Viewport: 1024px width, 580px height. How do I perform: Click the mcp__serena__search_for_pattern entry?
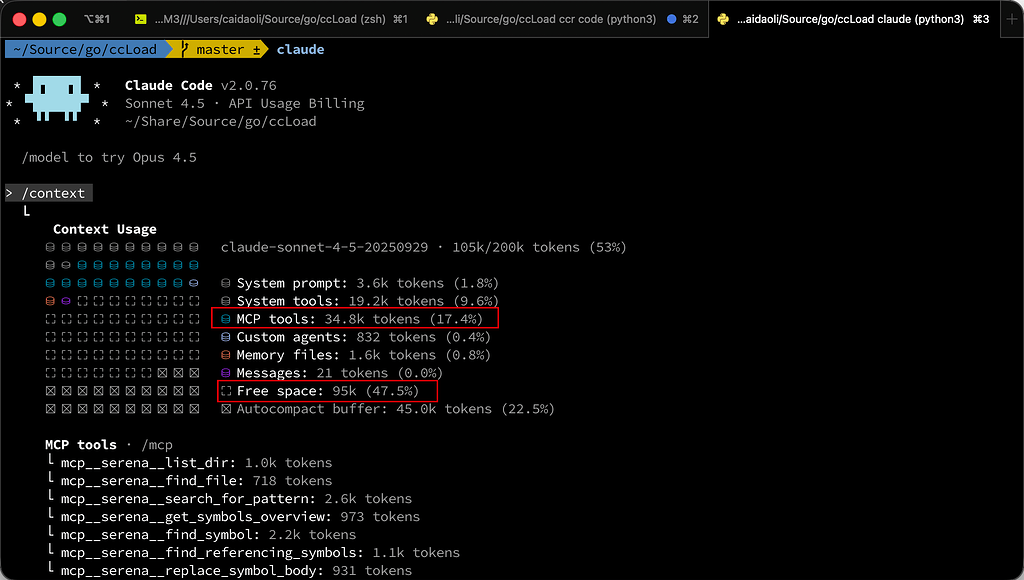[x=236, y=498]
